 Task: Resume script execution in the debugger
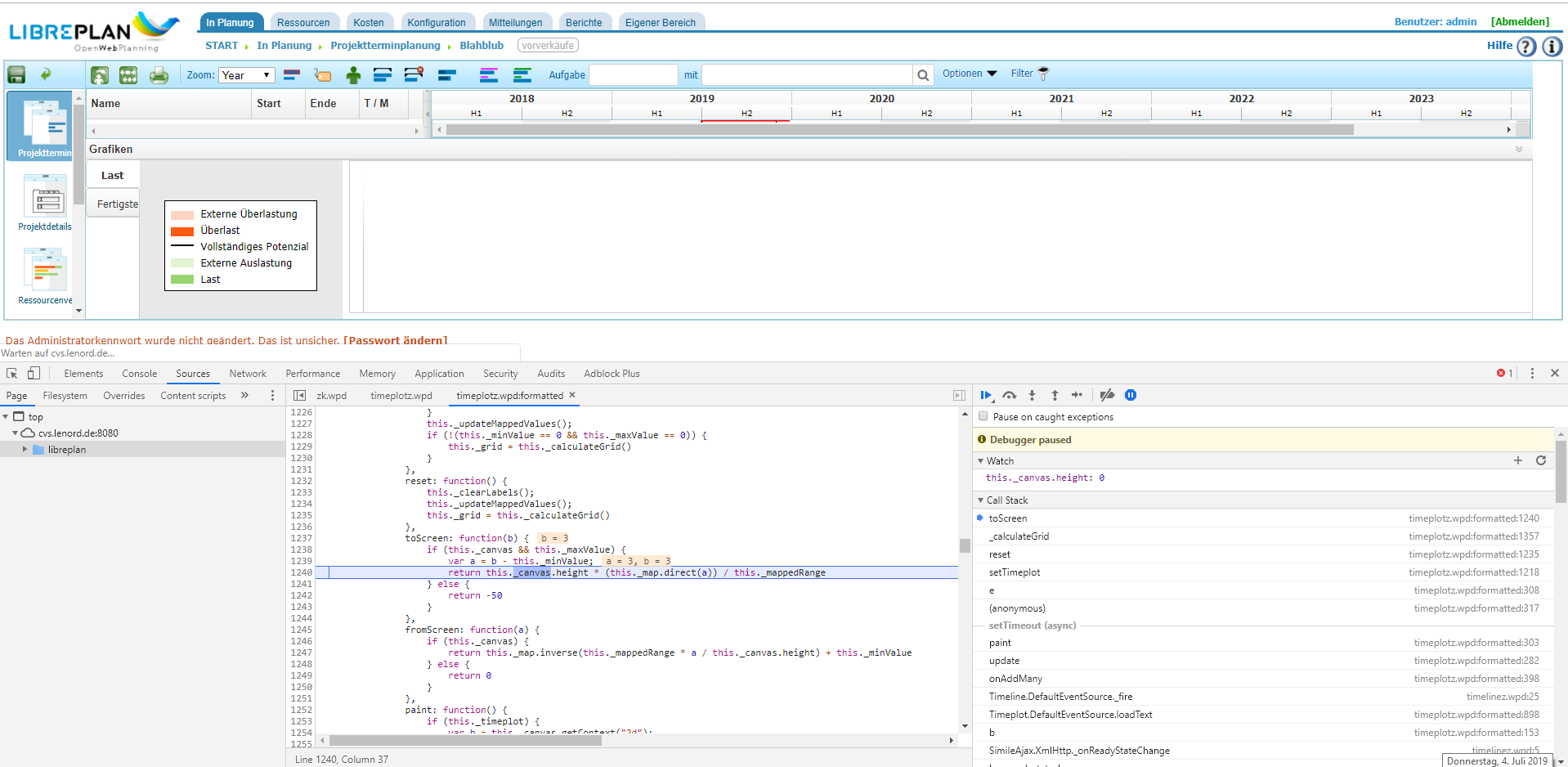point(986,395)
